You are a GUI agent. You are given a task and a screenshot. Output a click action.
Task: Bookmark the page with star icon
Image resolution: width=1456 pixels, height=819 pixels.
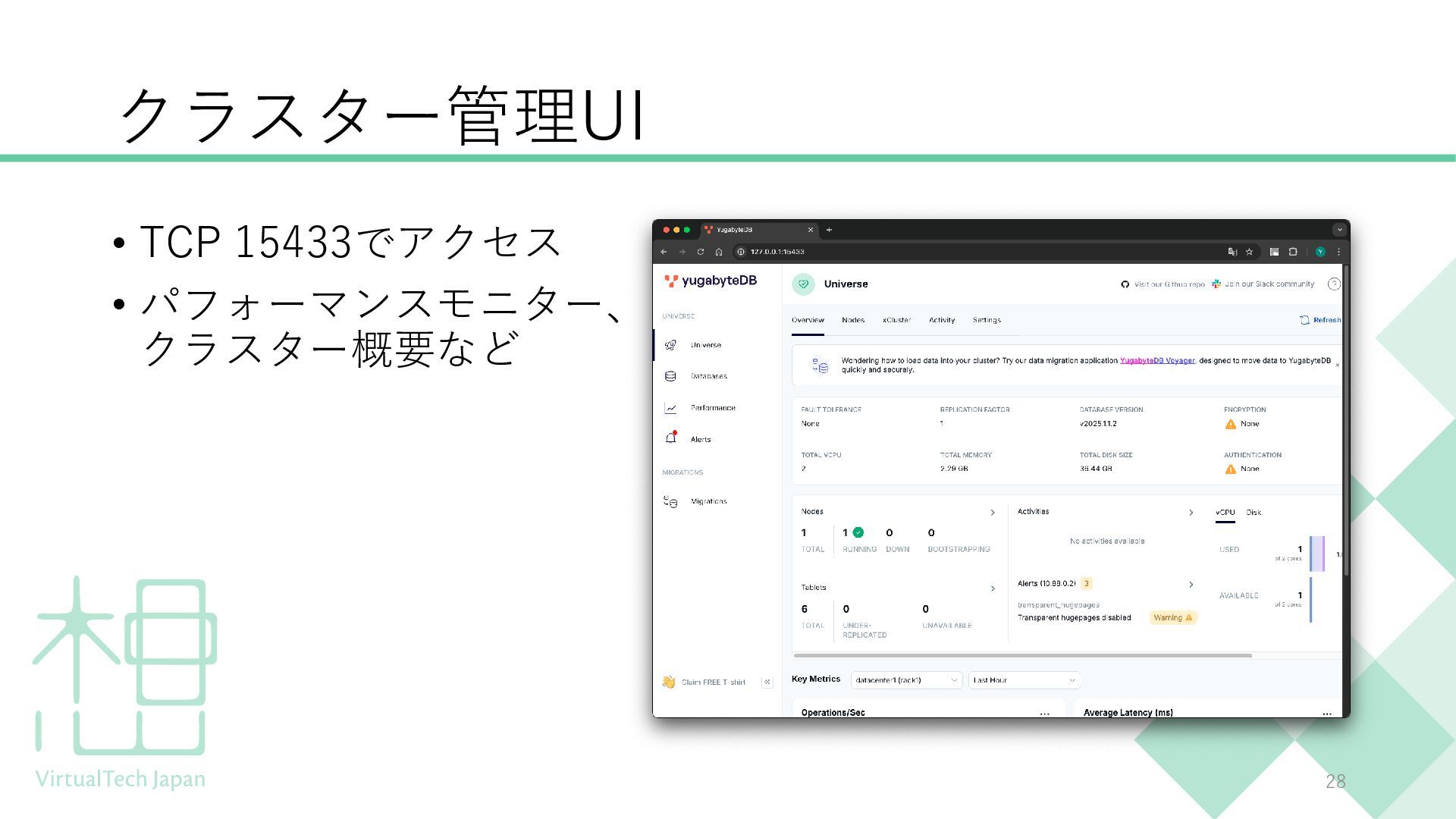coord(1249,252)
